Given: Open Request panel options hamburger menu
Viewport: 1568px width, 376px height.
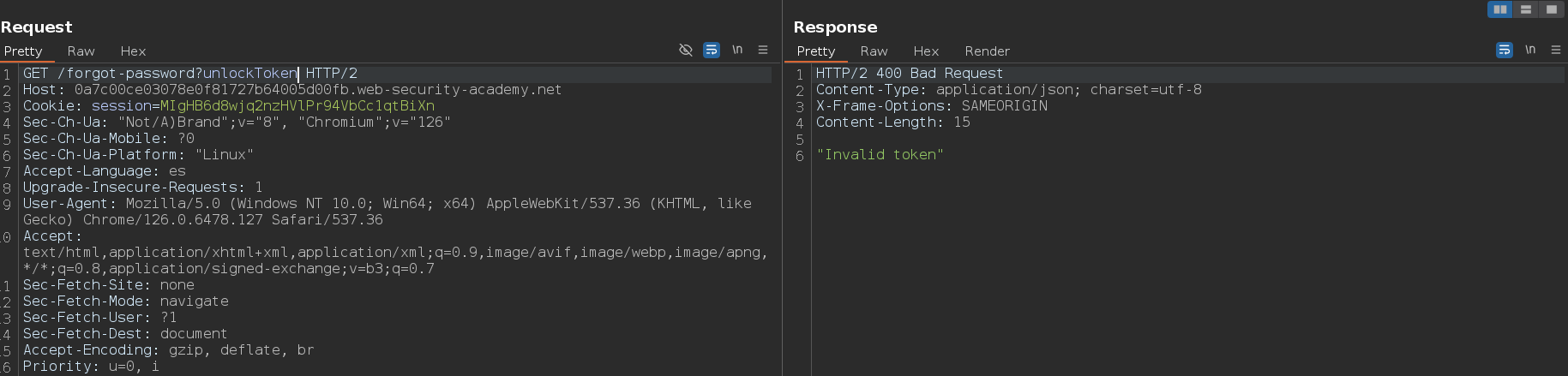Looking at the screenshot, I should 763,51.
